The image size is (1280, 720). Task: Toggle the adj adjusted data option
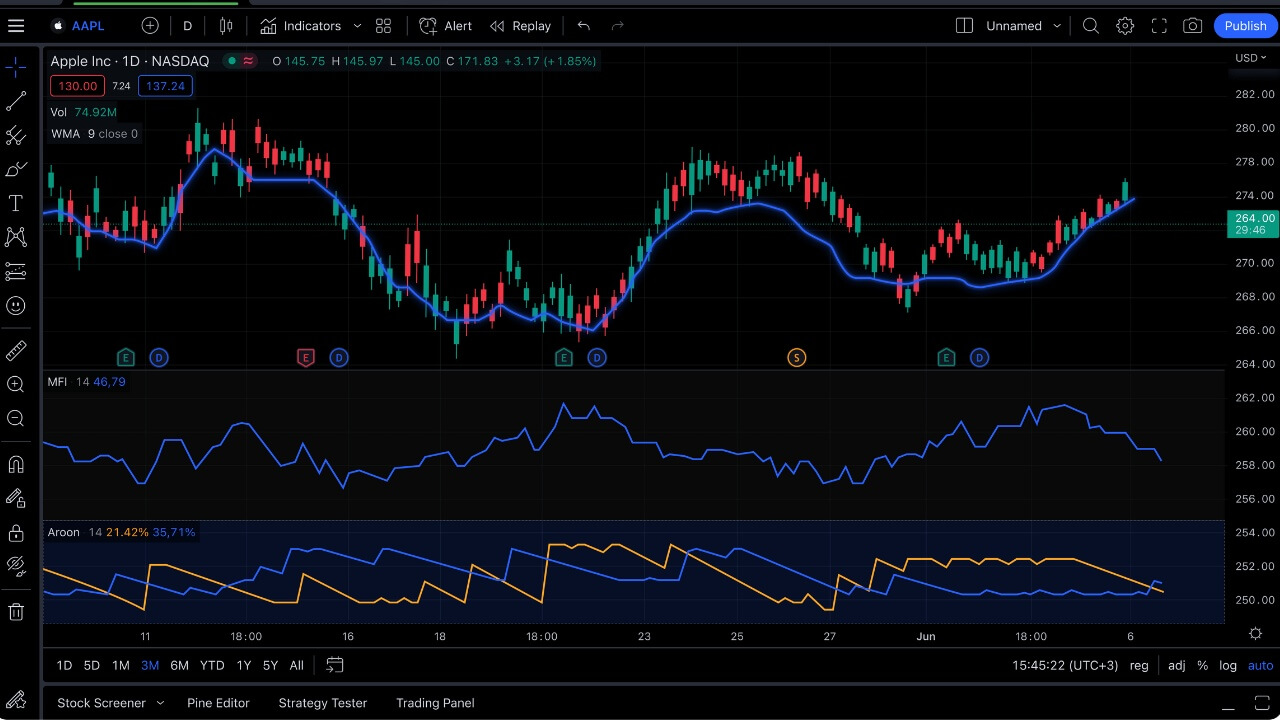(x=1177, y=665)
